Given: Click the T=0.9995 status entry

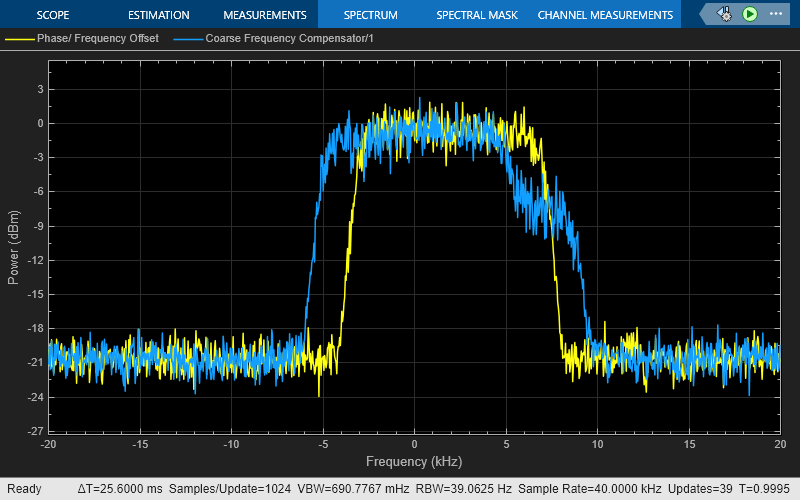Looking at the screenshot, I should (764, 489).
